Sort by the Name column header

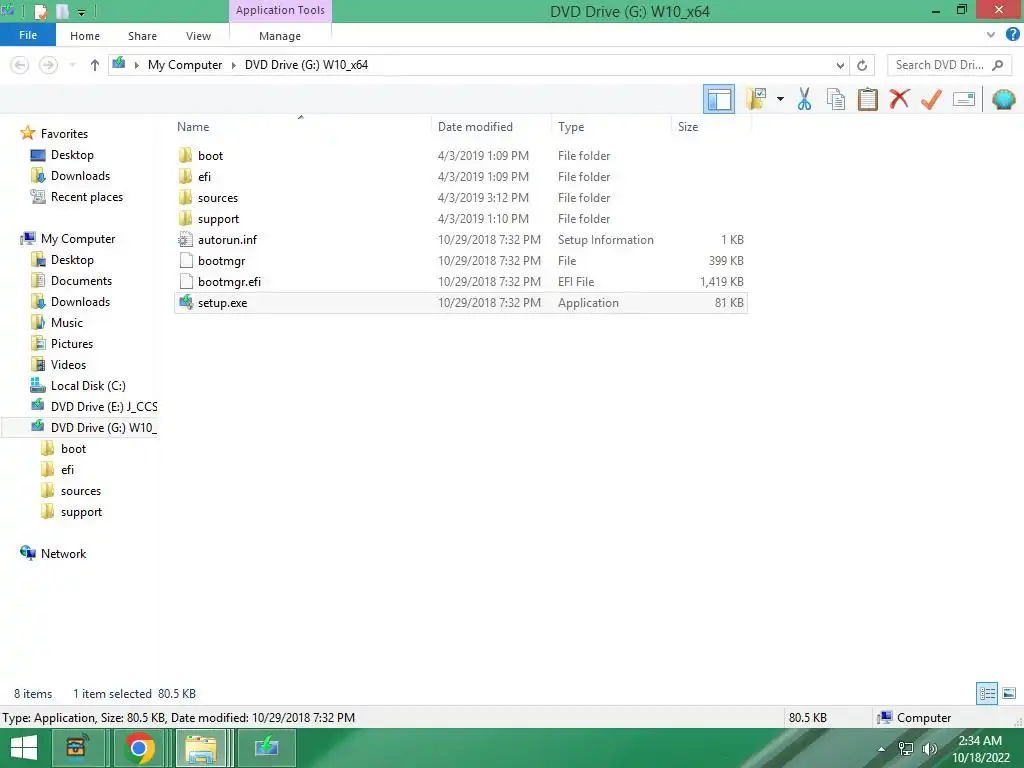193,127
